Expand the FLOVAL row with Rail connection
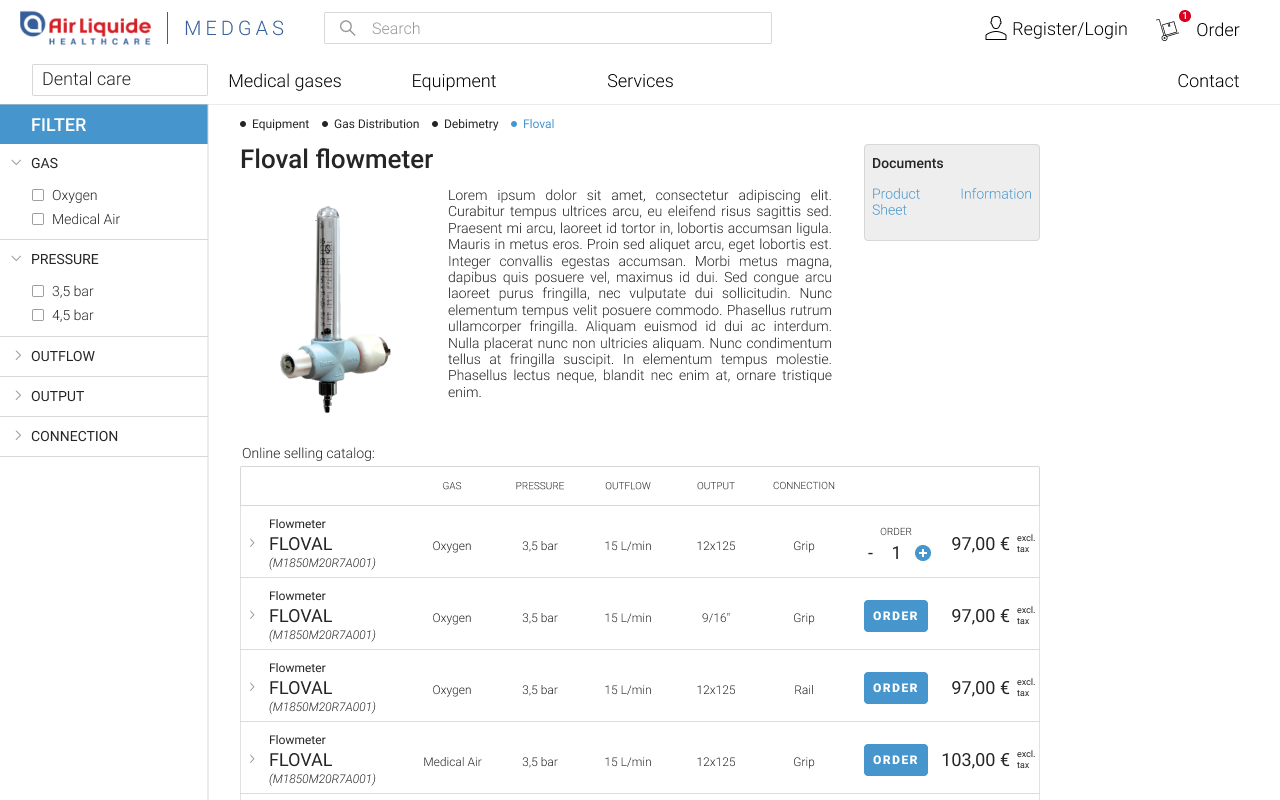The image size is (1280, 800). tap(252, 687)
